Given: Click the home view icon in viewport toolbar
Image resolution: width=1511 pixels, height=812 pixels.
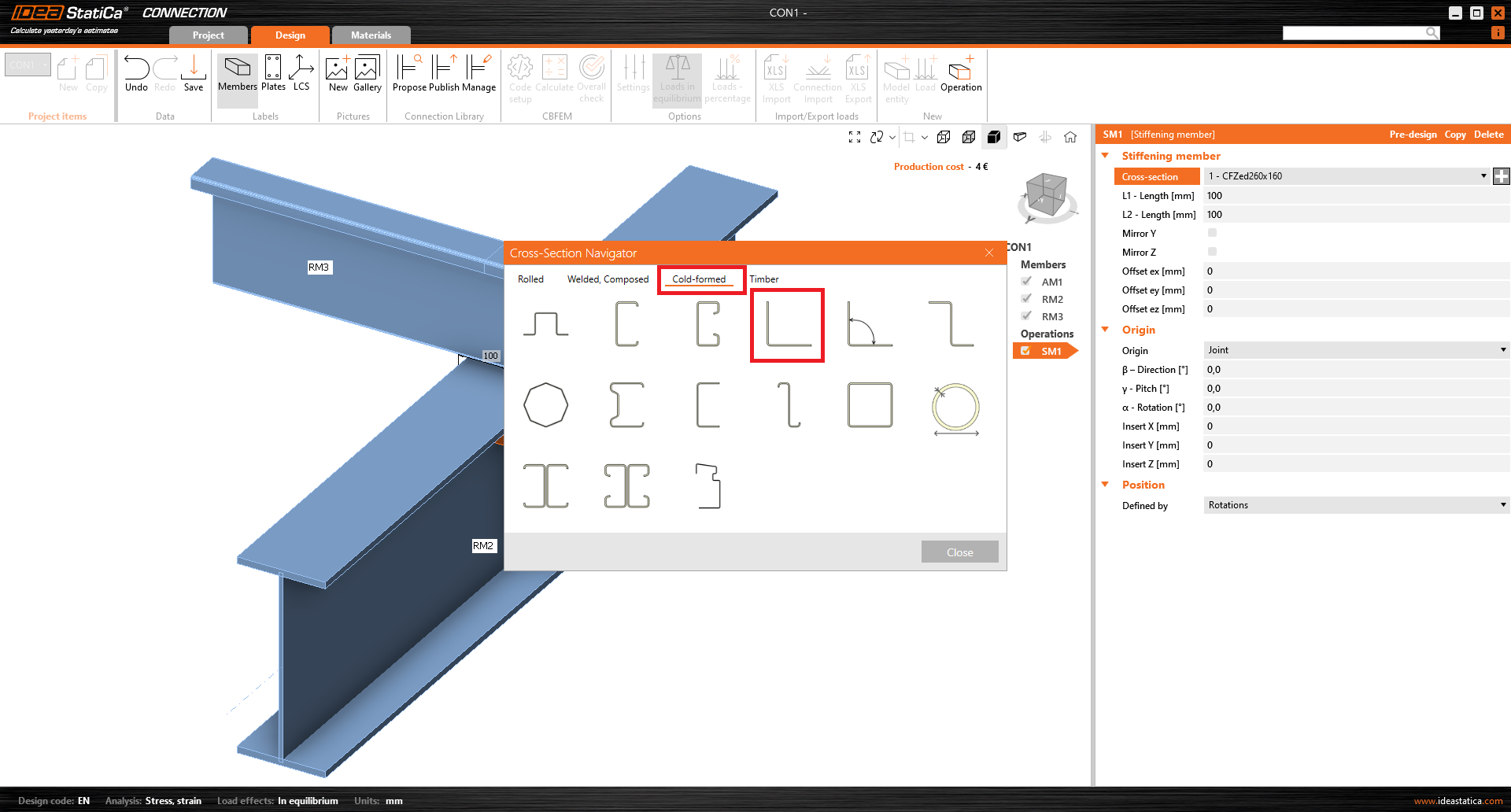Looking at the screenshot, I should coord(1070,137).
